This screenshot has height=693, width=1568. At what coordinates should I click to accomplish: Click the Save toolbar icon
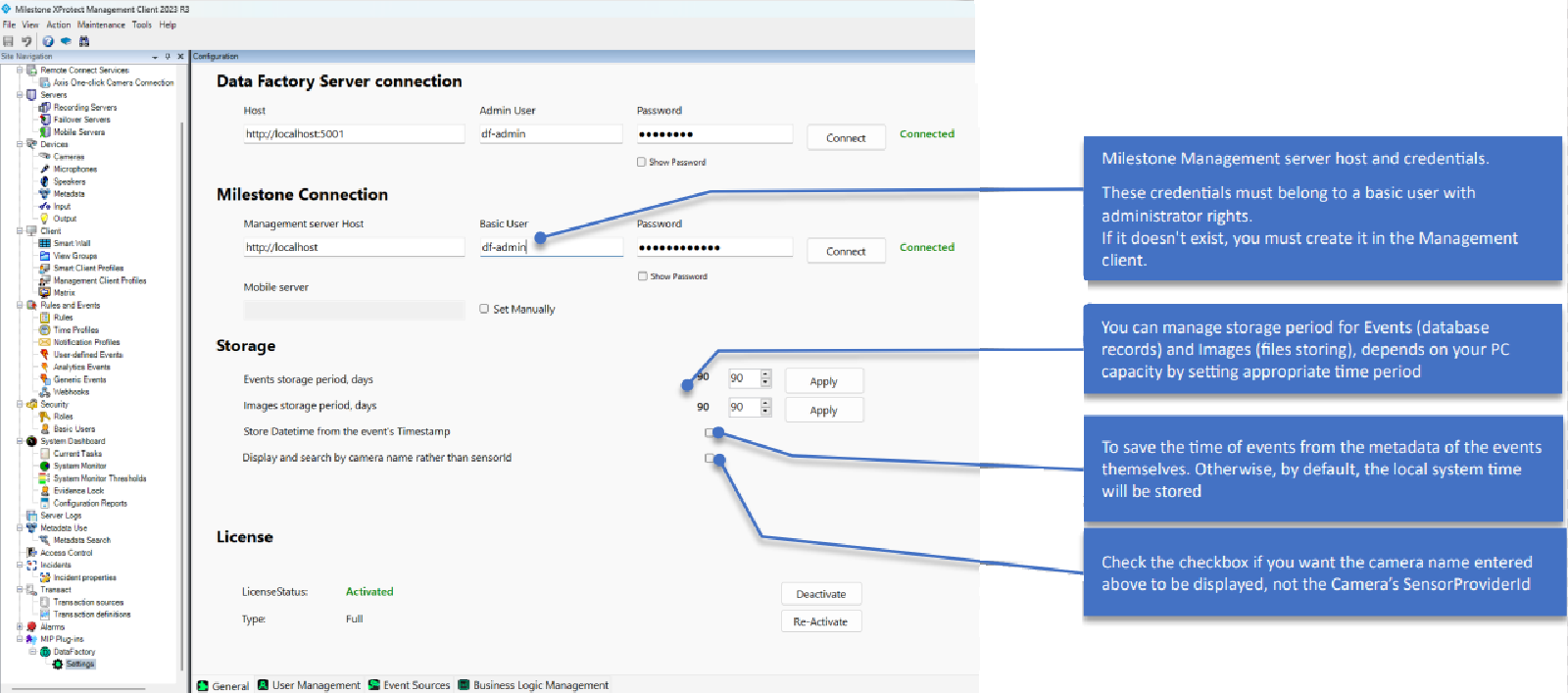tap(8, 41)
